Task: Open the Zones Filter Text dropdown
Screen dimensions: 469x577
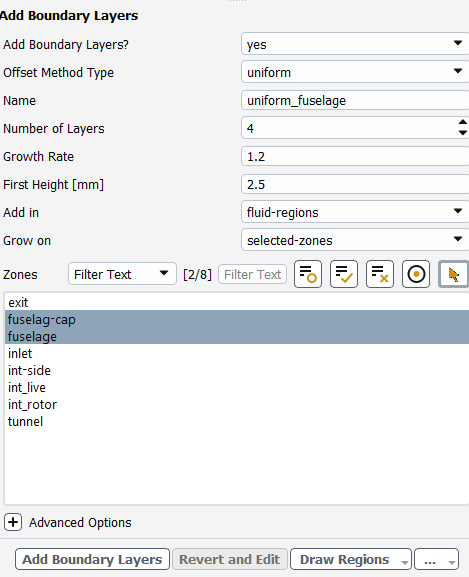Action: (x=122, y=274)
